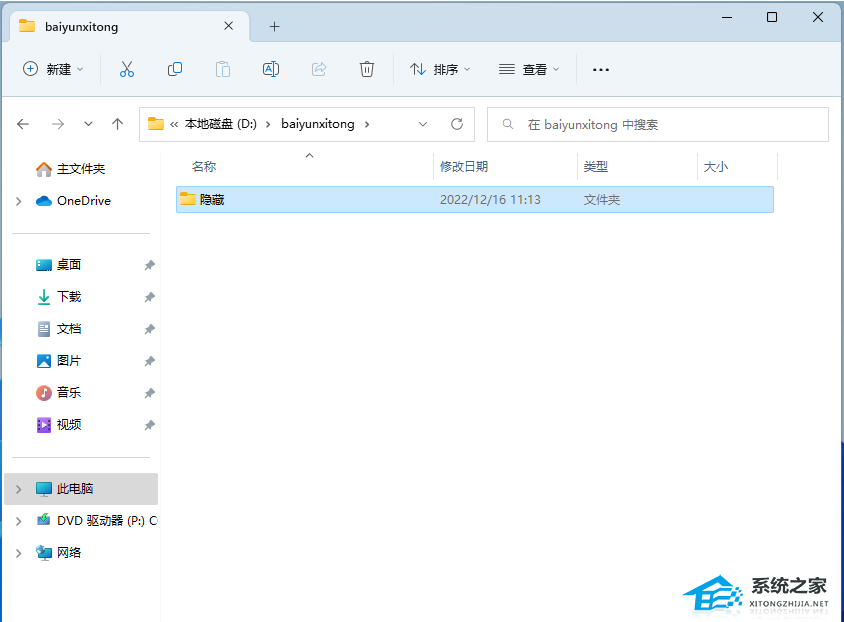Click the Share icon

(319, 69)
